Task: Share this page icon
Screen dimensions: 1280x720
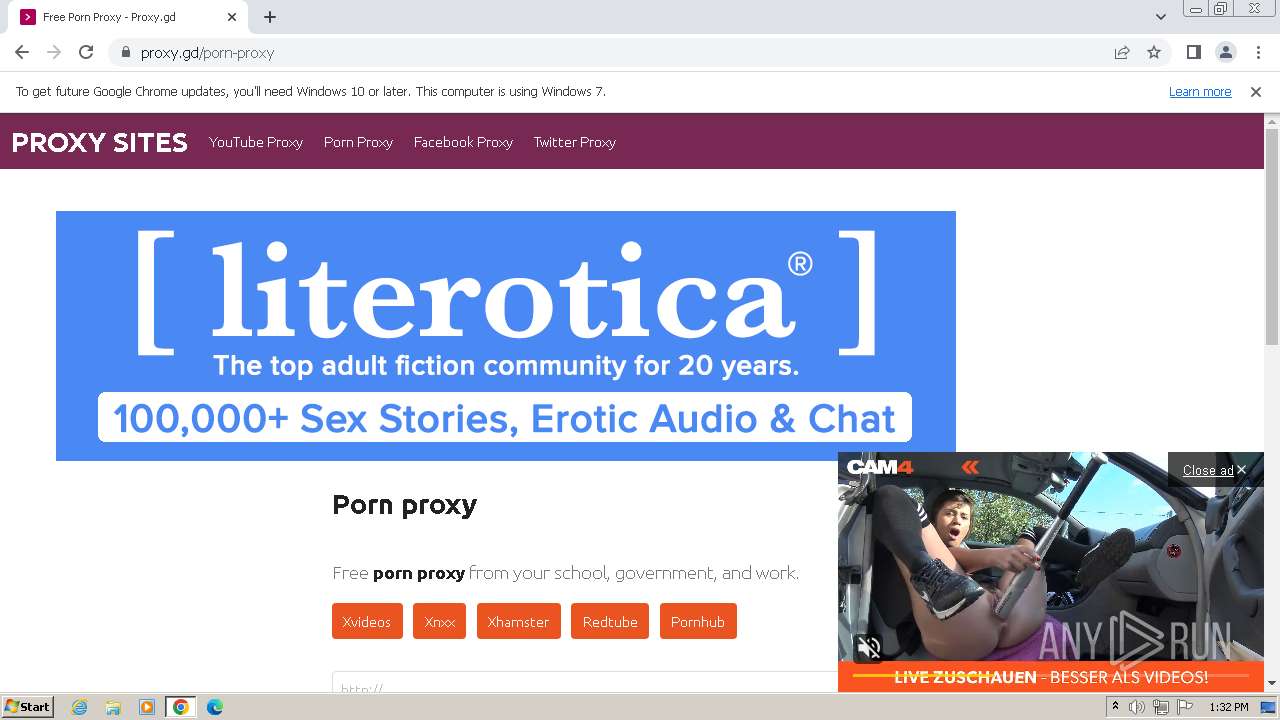Action: point(1122,52)
